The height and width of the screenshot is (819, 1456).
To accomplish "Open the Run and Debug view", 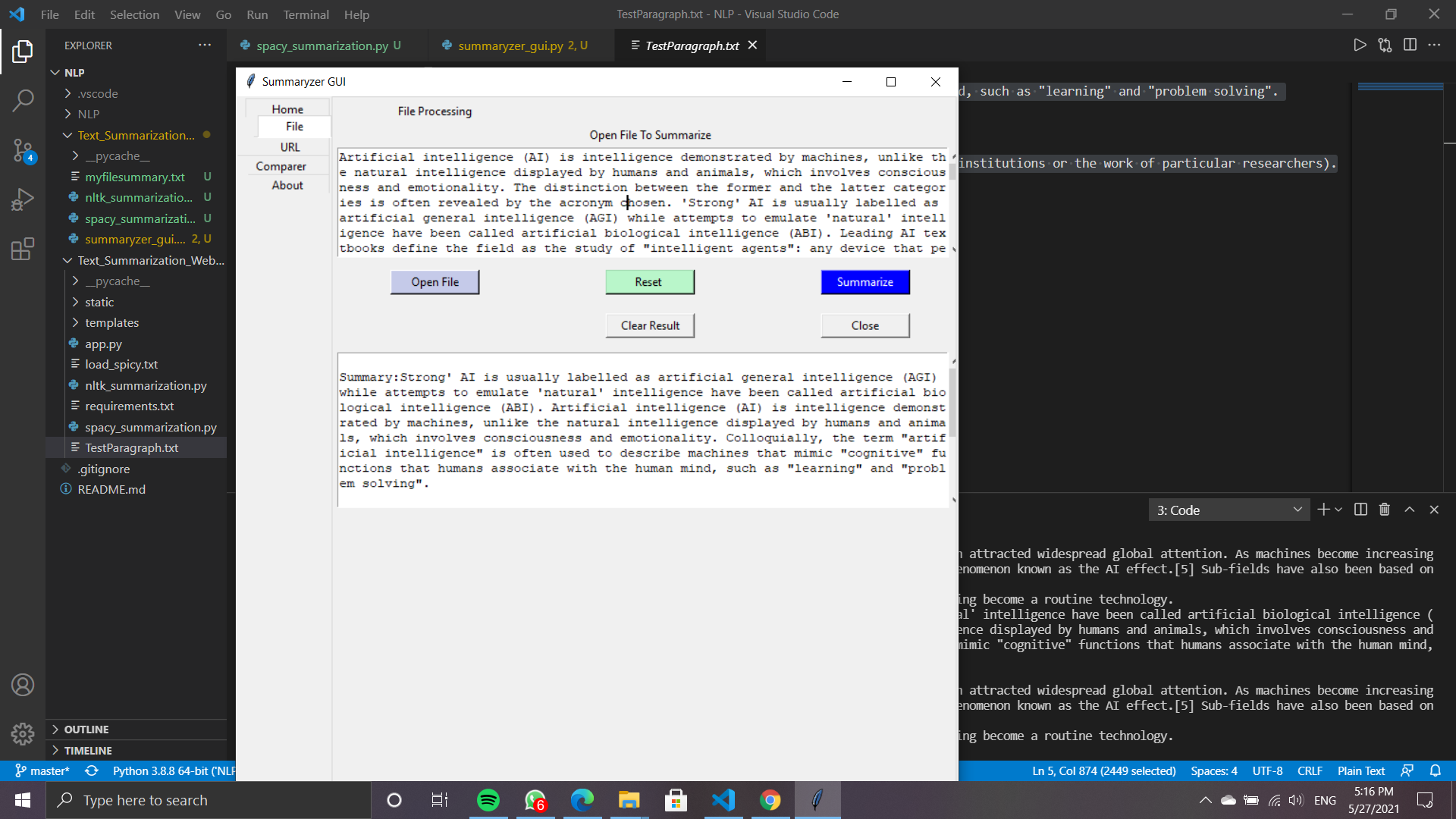I will pyautogui.click(x=23, y=199).
